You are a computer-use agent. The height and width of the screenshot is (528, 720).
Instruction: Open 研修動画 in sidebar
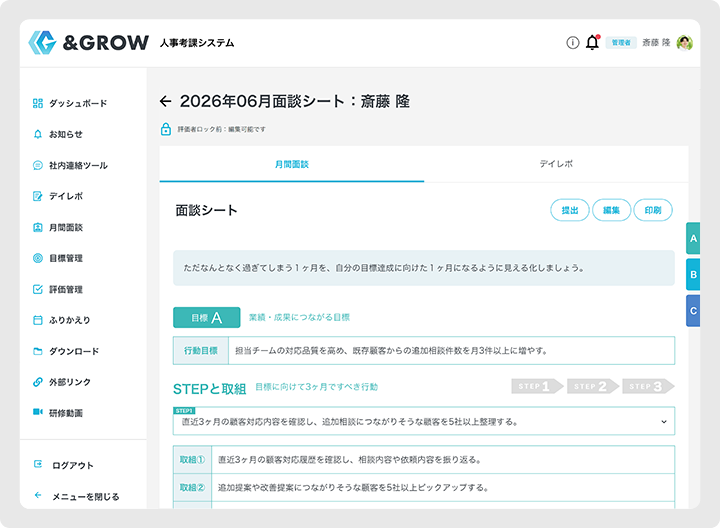pos(58,413)
